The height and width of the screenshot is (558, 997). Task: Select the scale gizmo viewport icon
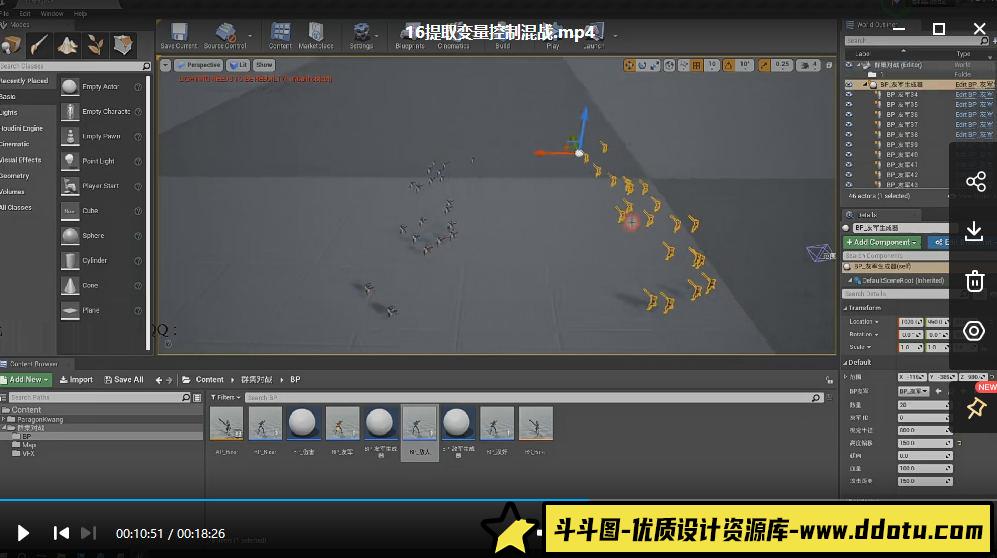654,65
